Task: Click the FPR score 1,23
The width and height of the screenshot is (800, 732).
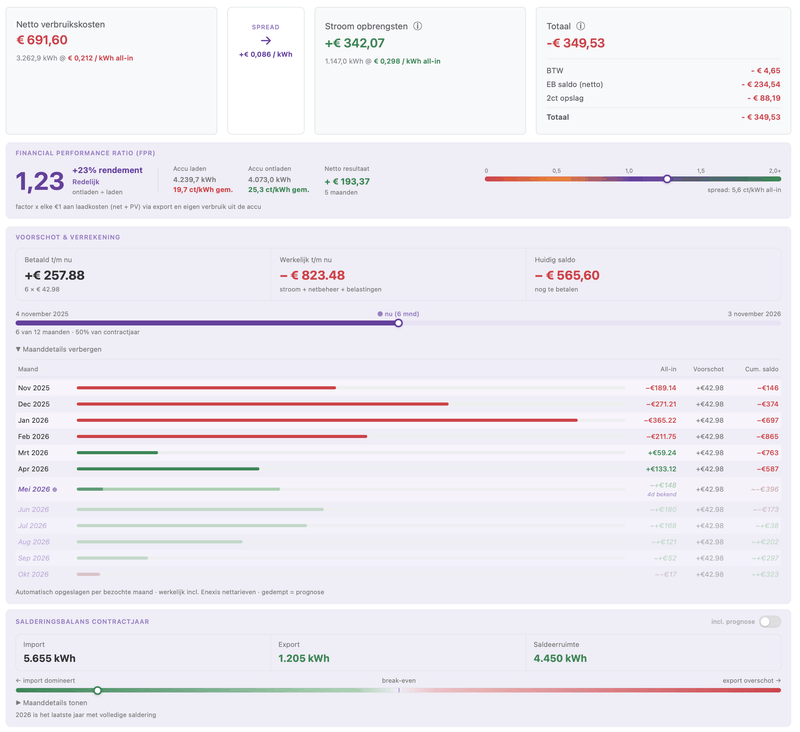Action: click(40, 182)
